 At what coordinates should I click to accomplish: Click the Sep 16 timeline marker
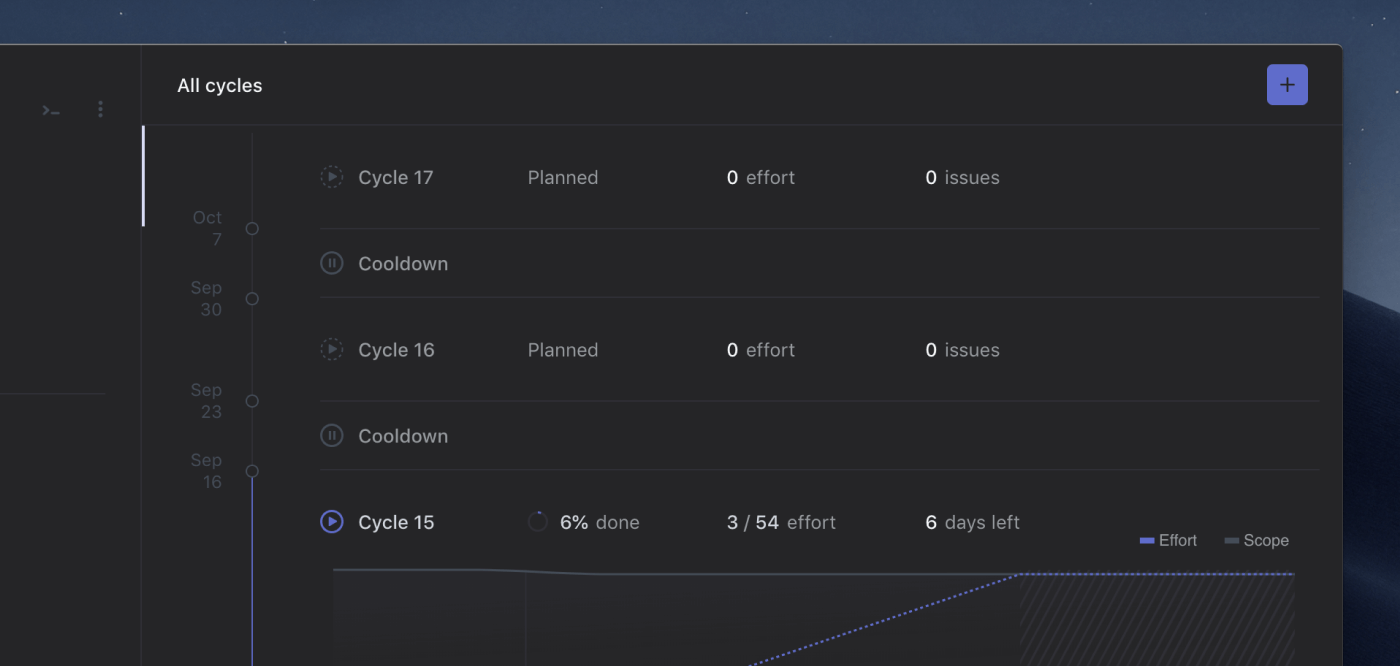pos(252,471)
